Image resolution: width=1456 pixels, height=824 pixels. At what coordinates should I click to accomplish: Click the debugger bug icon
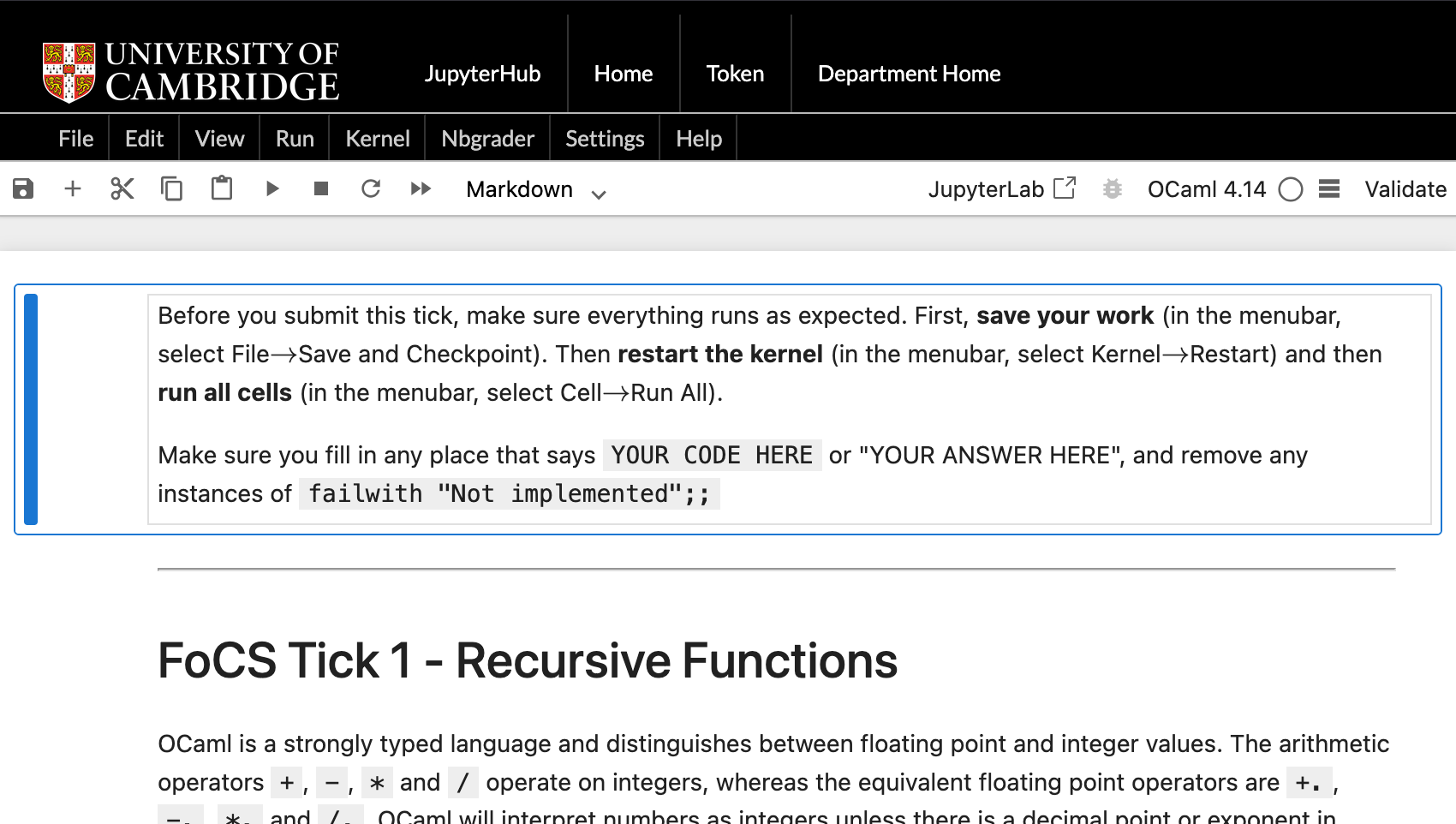[1113, 189]
